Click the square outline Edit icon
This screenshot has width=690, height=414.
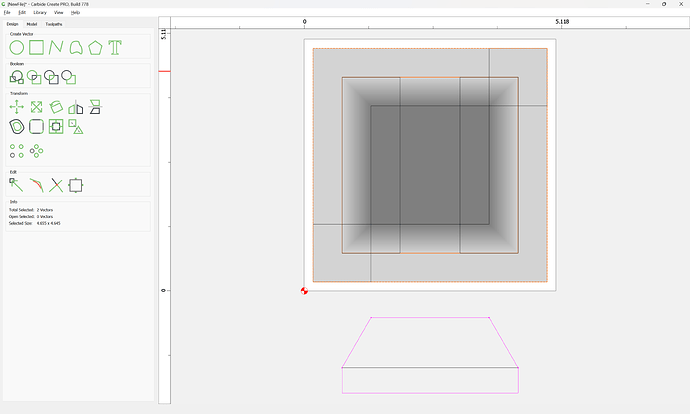point(76,185)
